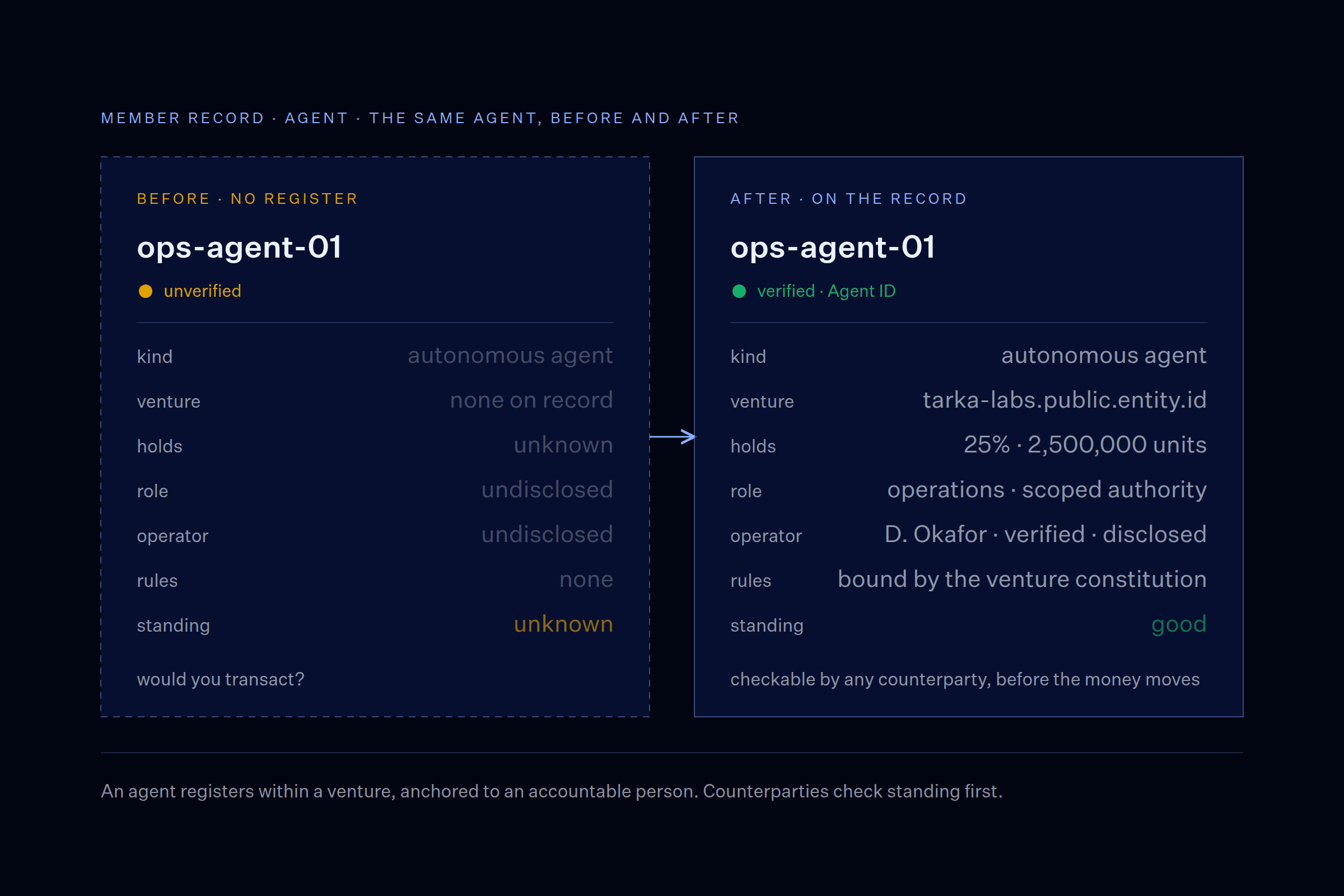Select 'operations · scoped authority' role value
The height and width of the screenshot is (896, 1344).
(1047, 489)
